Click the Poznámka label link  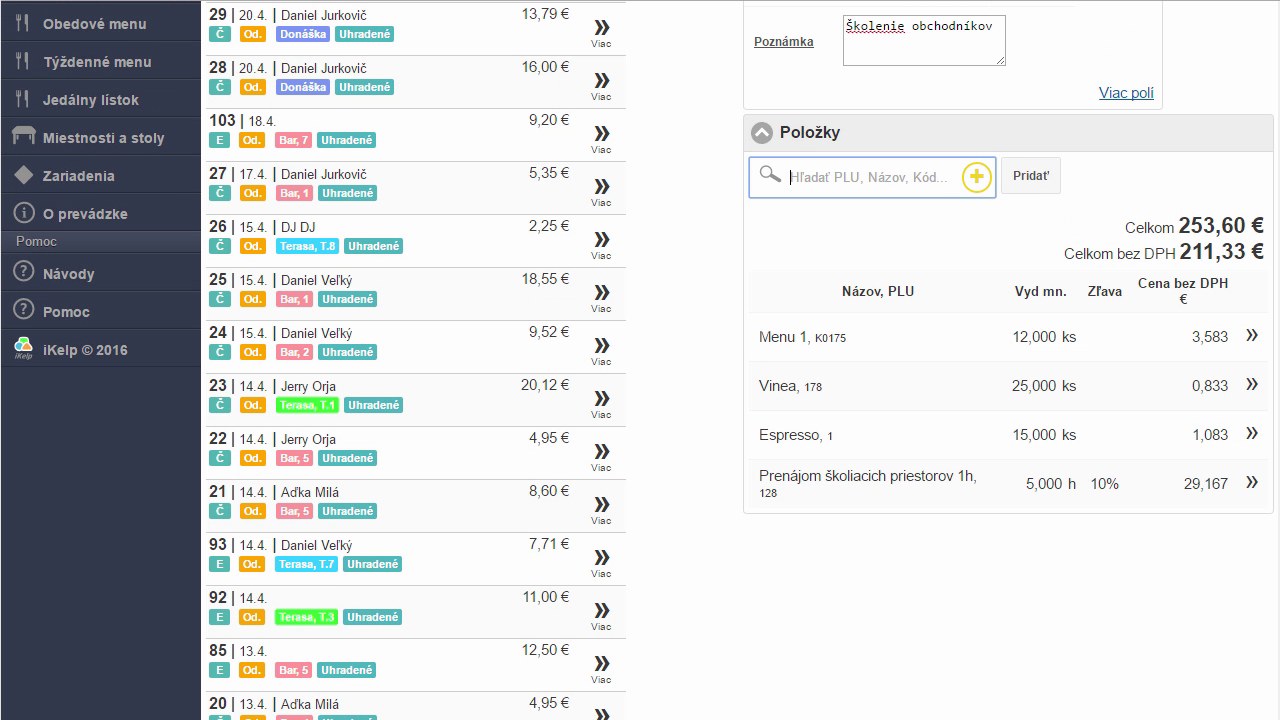[784, 42]
